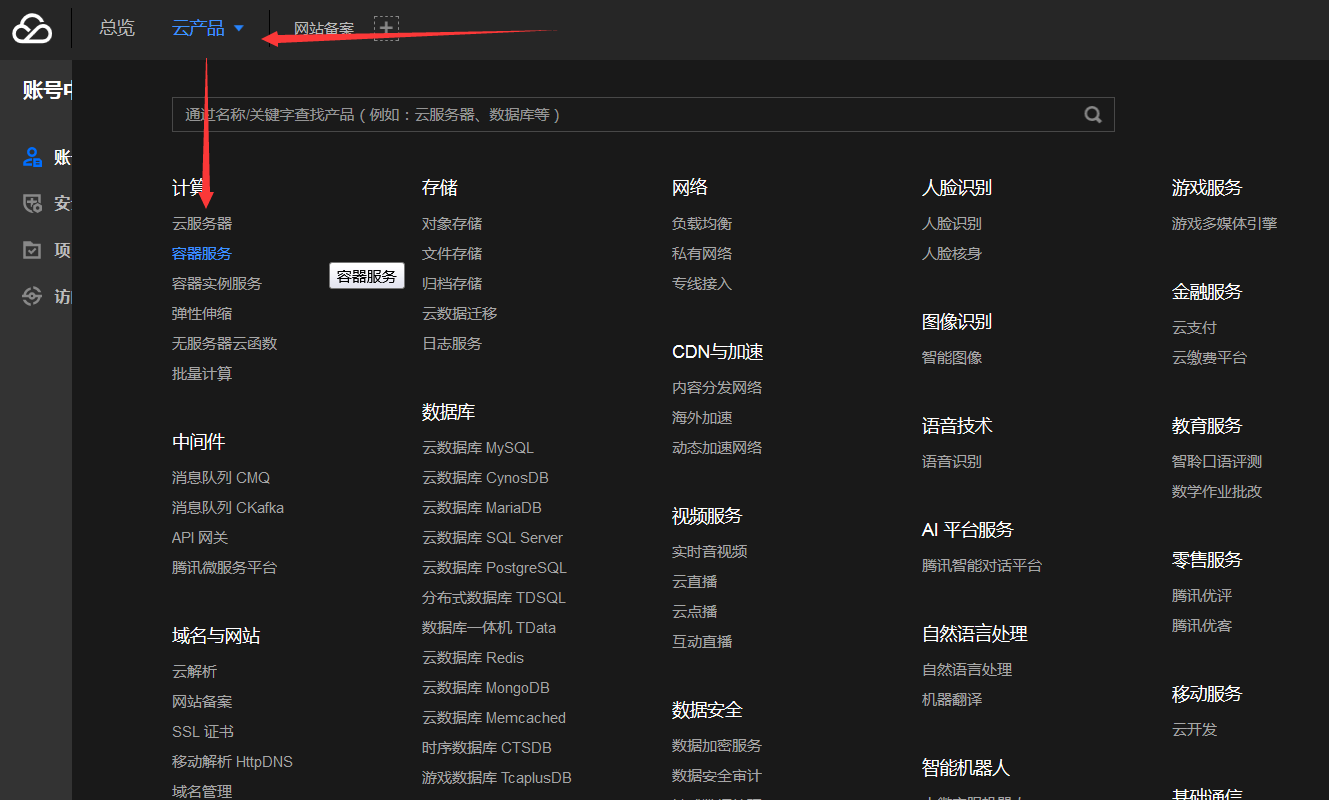Choose 数据库一体机 TData
Viewport: 1329px width, 800px height.
point(489,627)
